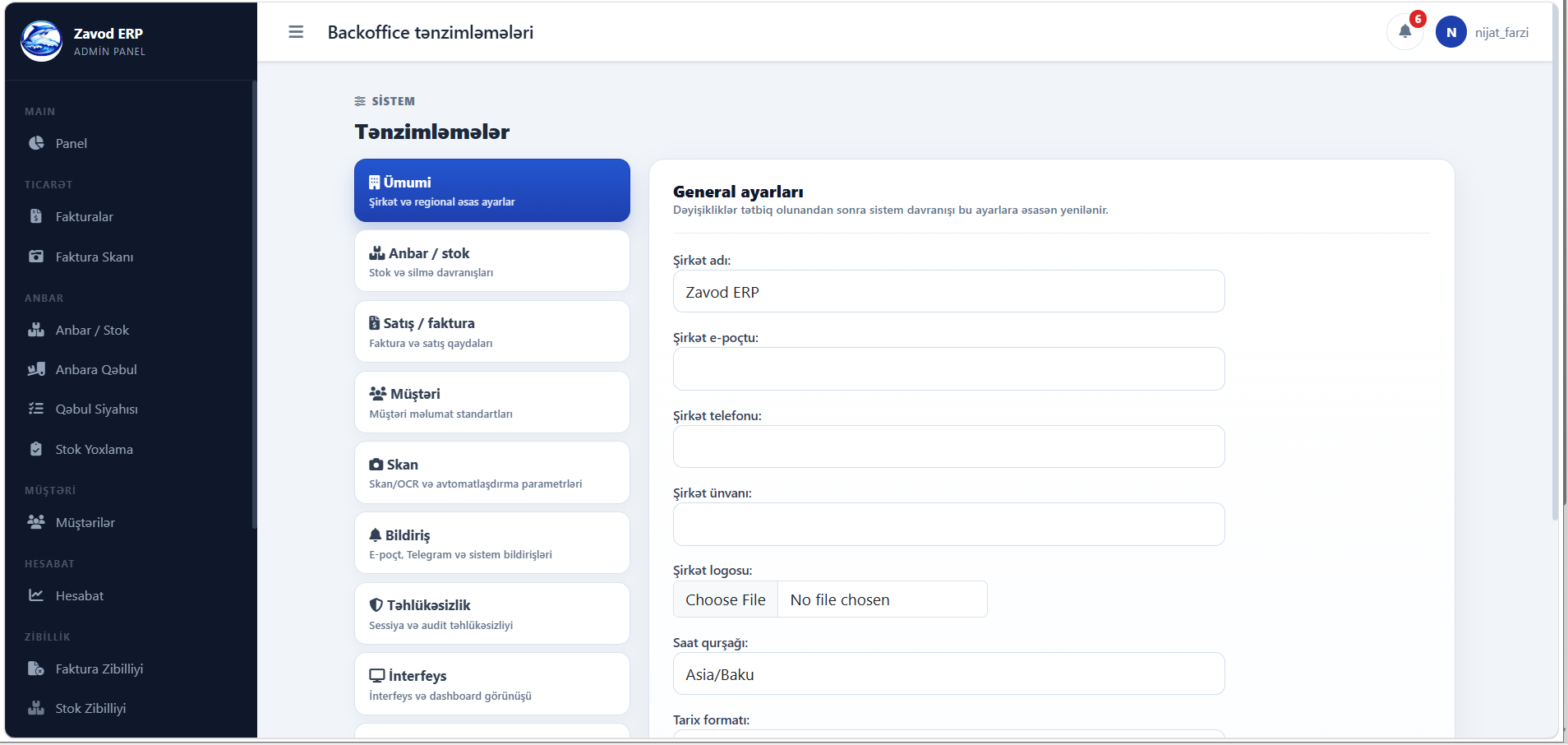Click the Stok Yoxlama clipboard icon
The width and height of the screenshot is (1568, 745).
[36, 449]
